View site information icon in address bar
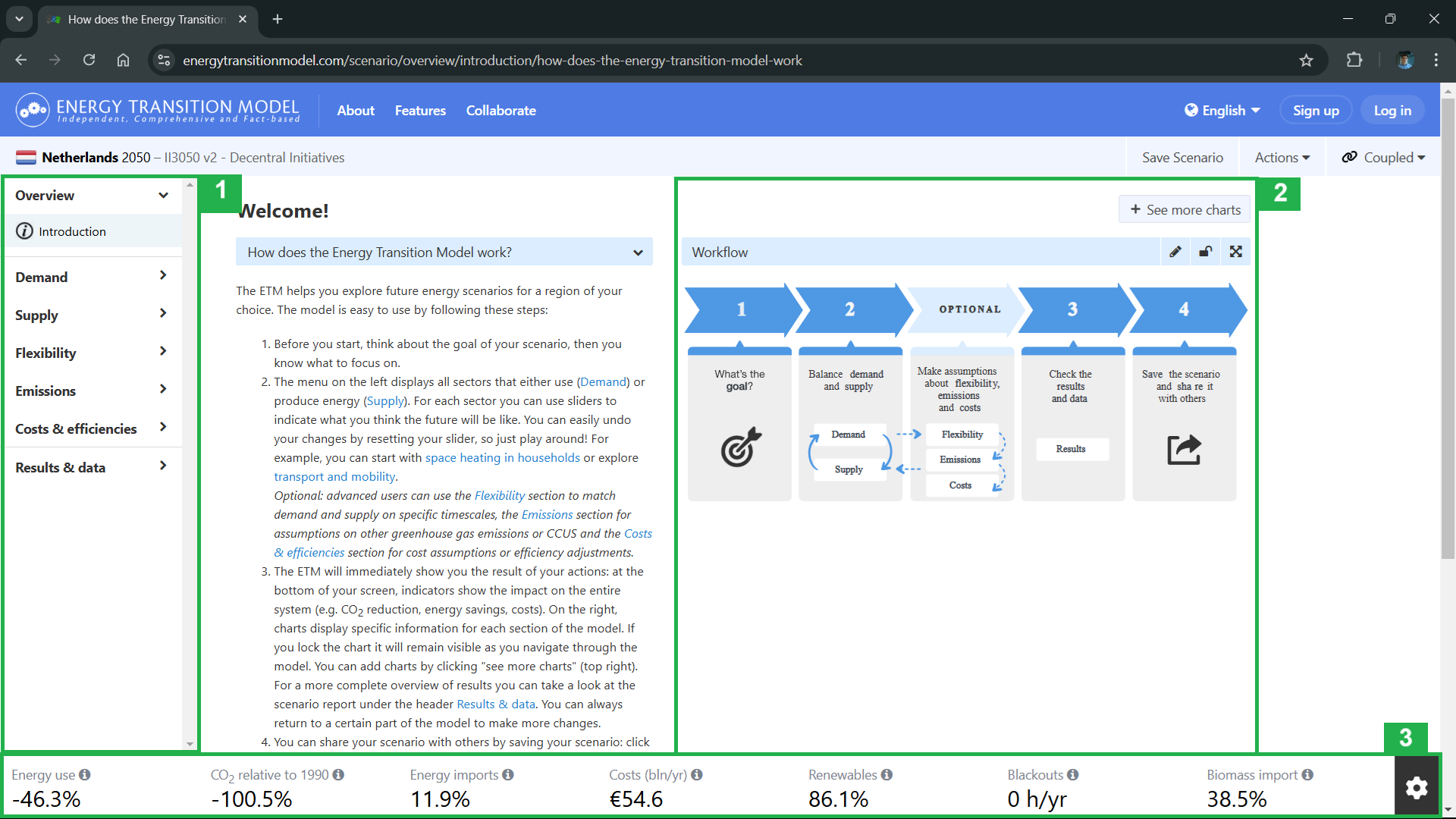Screen dimensions: 1456x819 tap(164, 60)
